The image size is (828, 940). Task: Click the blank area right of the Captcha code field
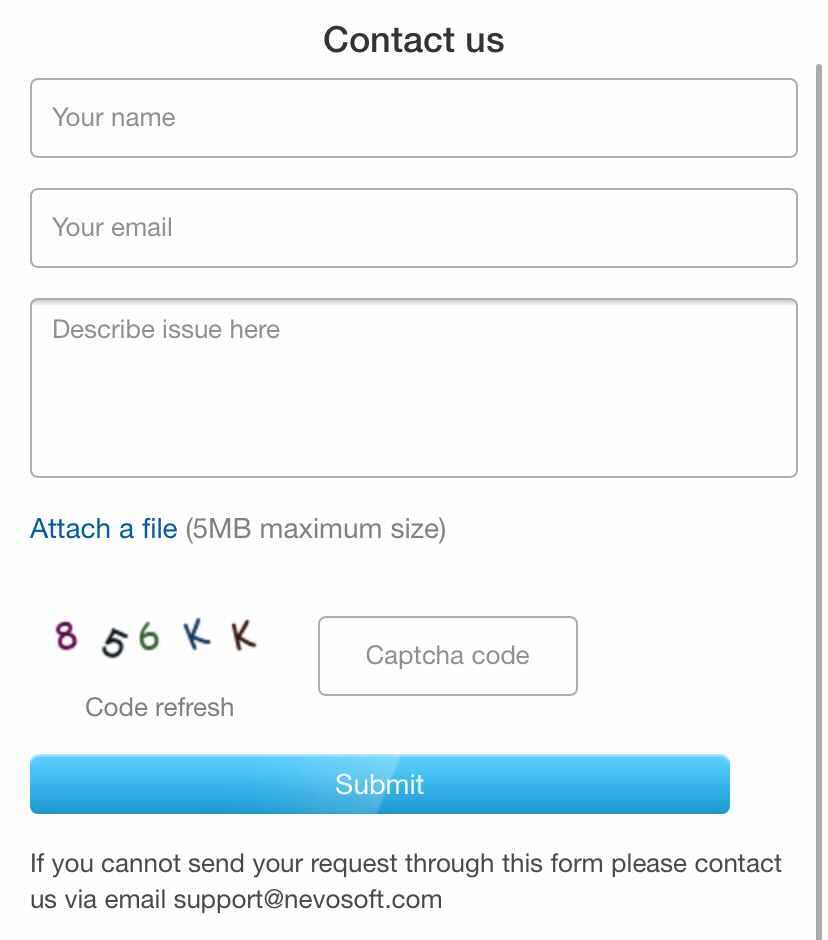click(692, 656)
